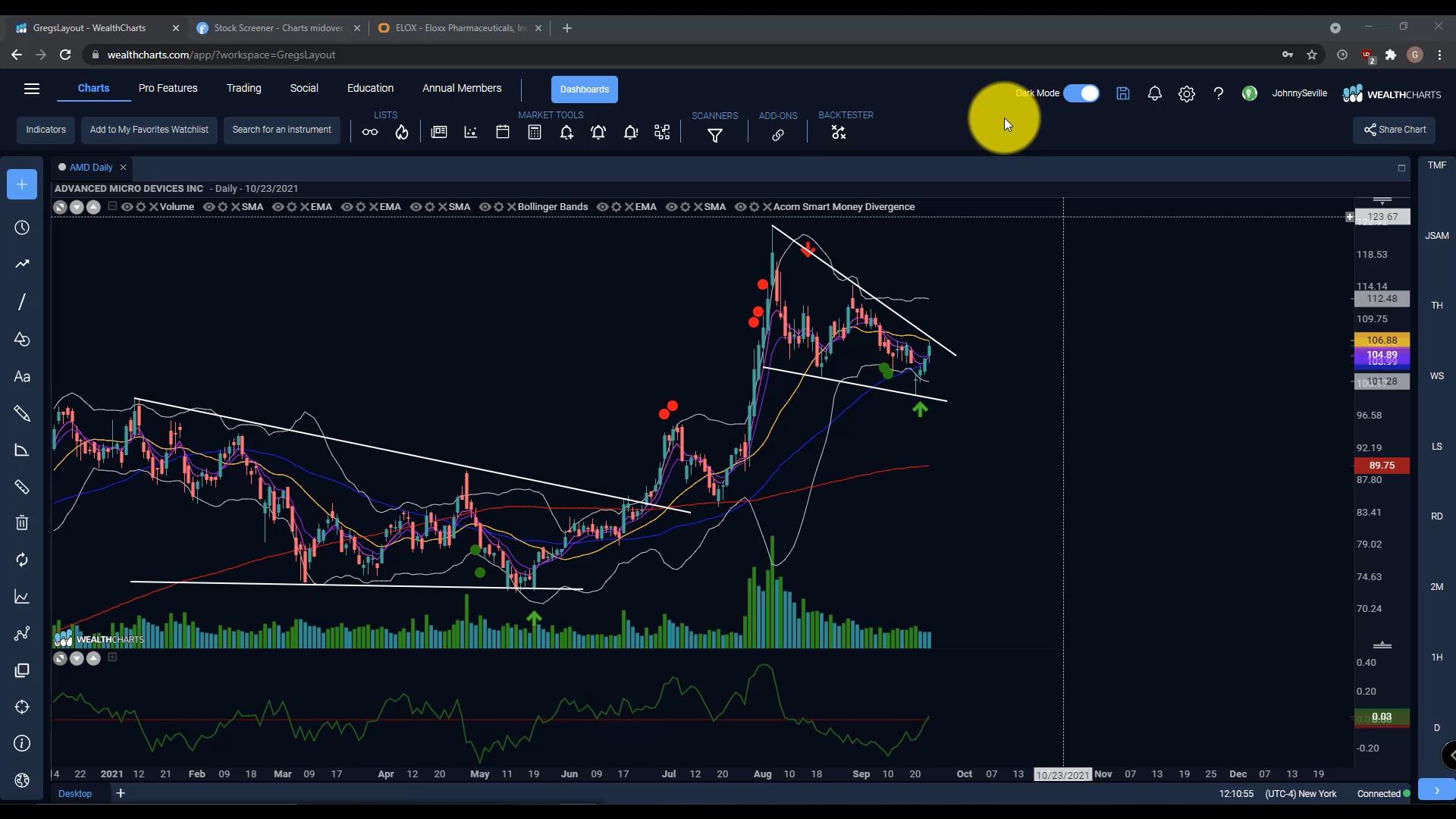Open the Pro Features menu
This screenshot has height=819, width=1456.
click(168, 89)
